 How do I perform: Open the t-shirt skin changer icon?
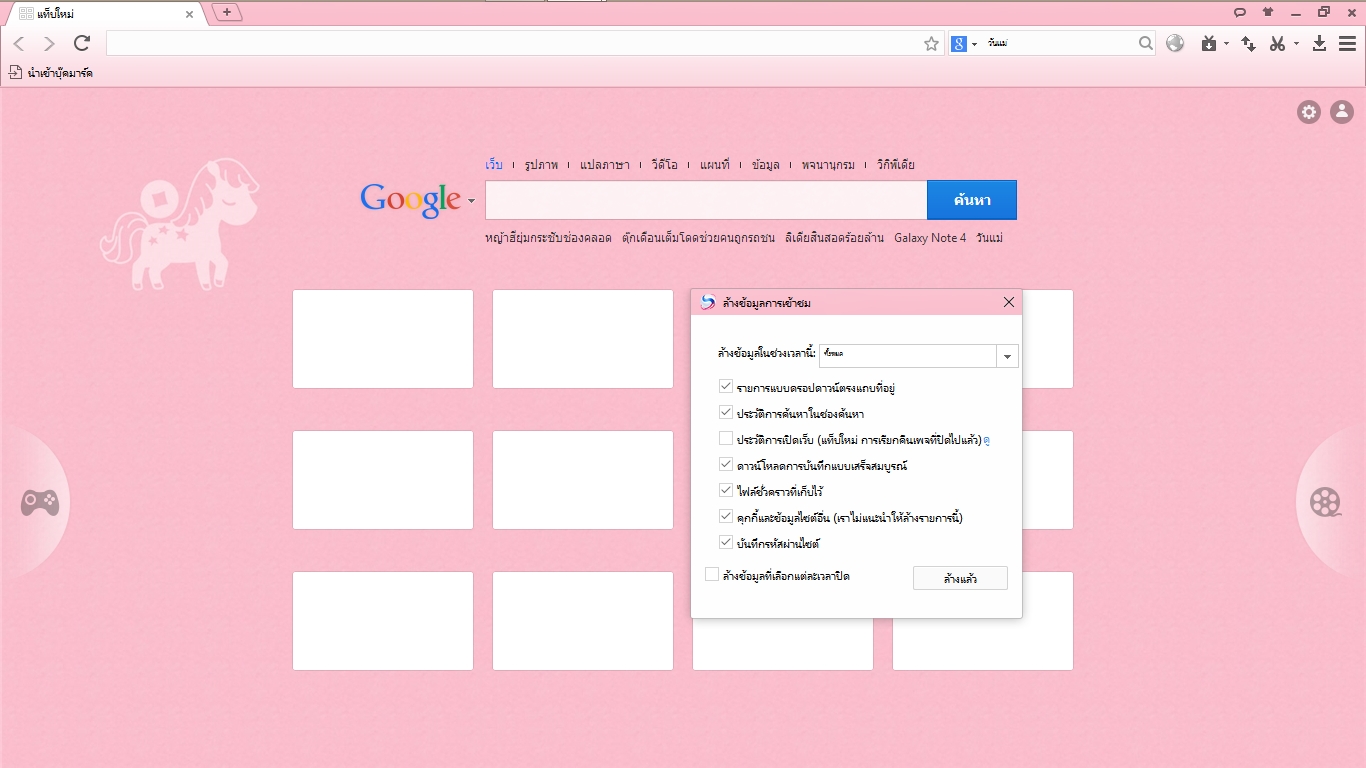[x=1268, y=12]
